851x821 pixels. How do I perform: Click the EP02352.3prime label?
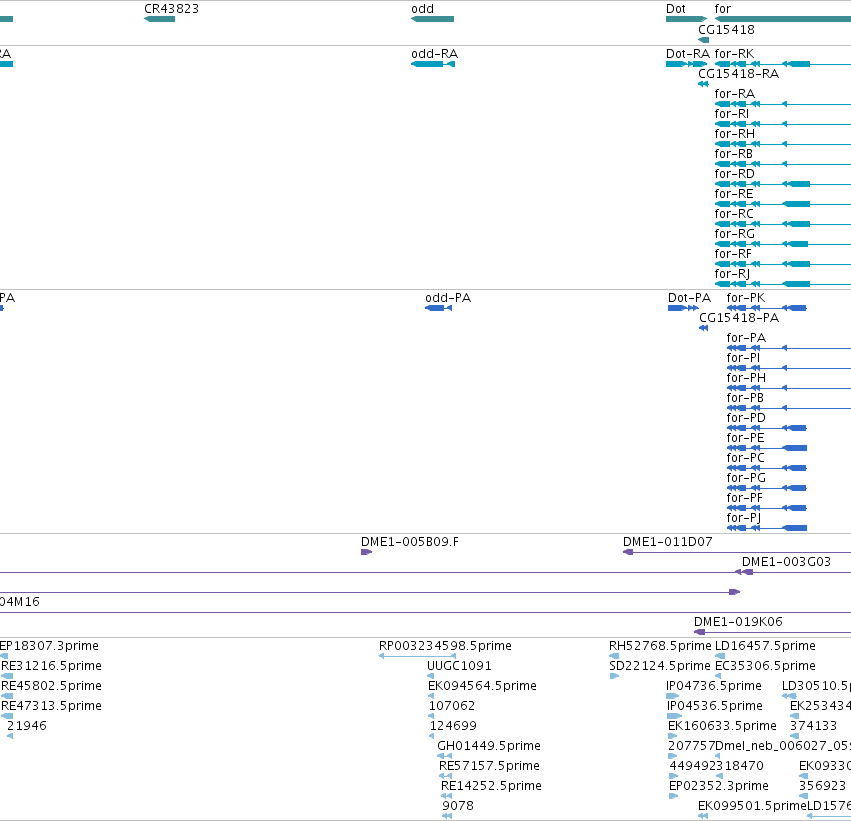pyautogui.click(x=719, y=786)
